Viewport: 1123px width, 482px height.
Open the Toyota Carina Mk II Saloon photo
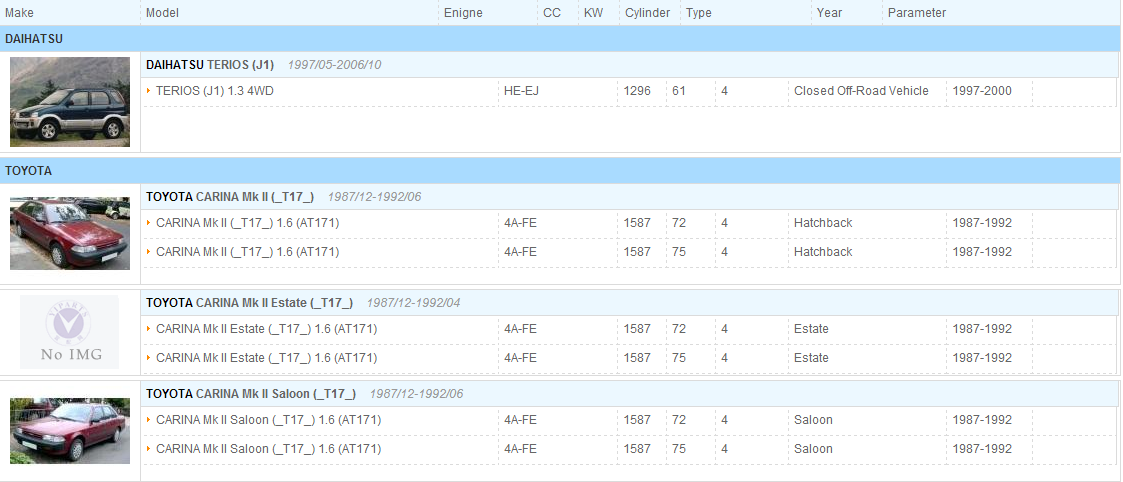tap(70, 430)
